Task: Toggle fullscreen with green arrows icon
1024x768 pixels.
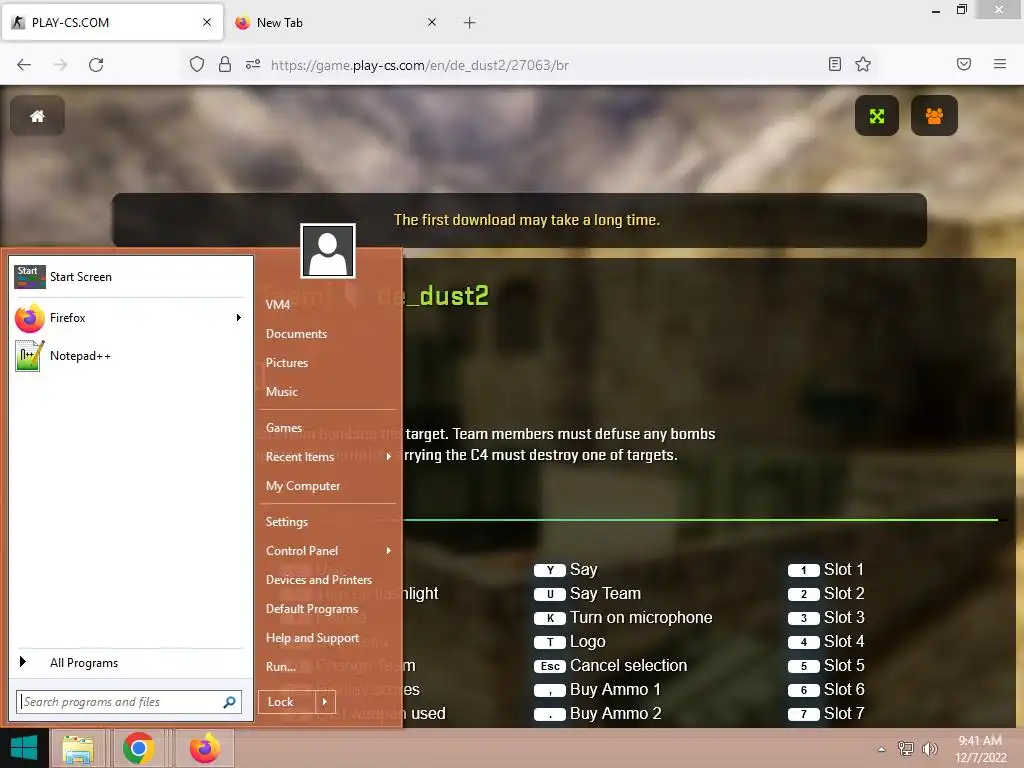Action: pos(876,116)
